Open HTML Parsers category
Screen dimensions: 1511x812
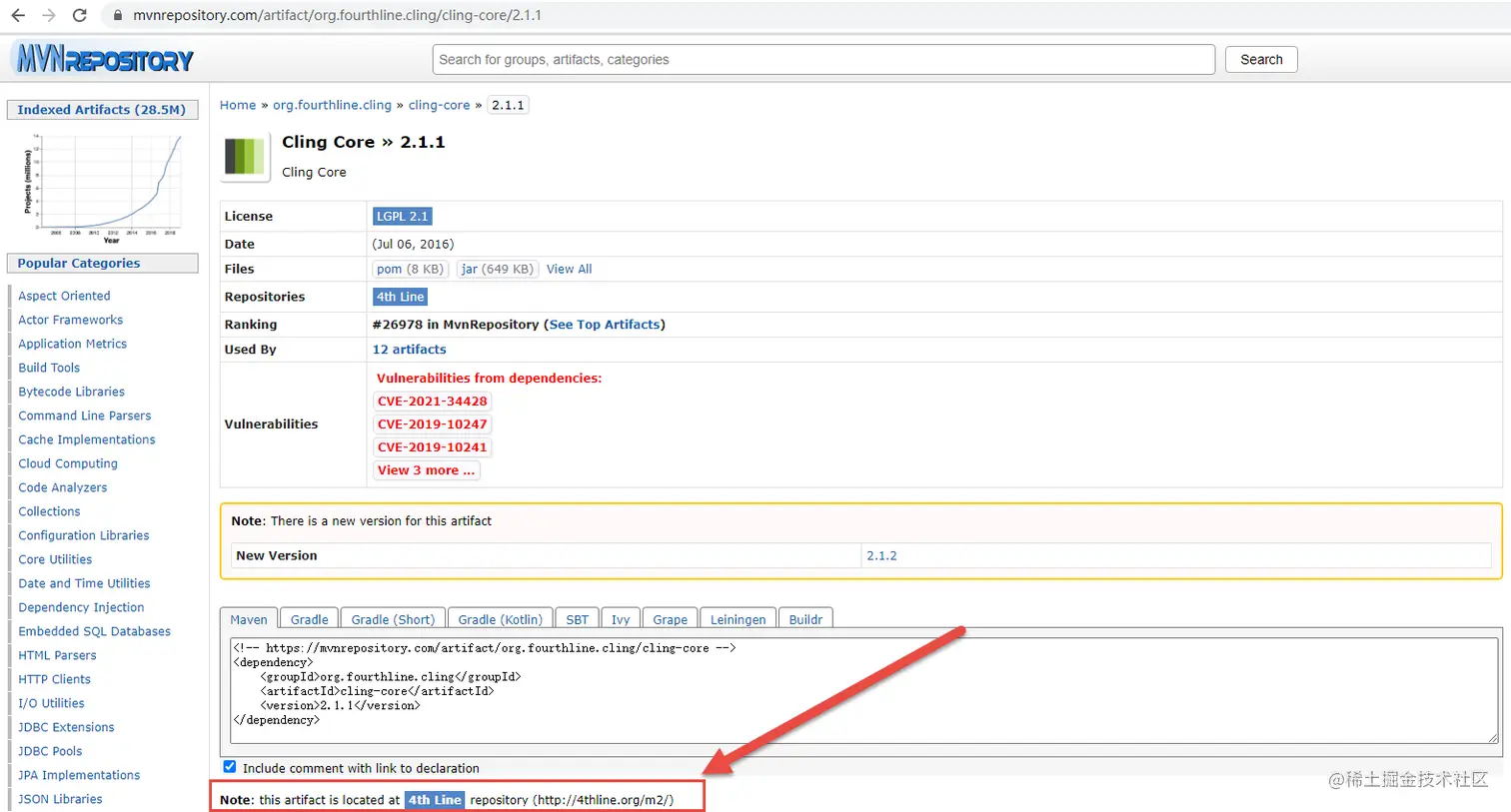pos(57,655)
